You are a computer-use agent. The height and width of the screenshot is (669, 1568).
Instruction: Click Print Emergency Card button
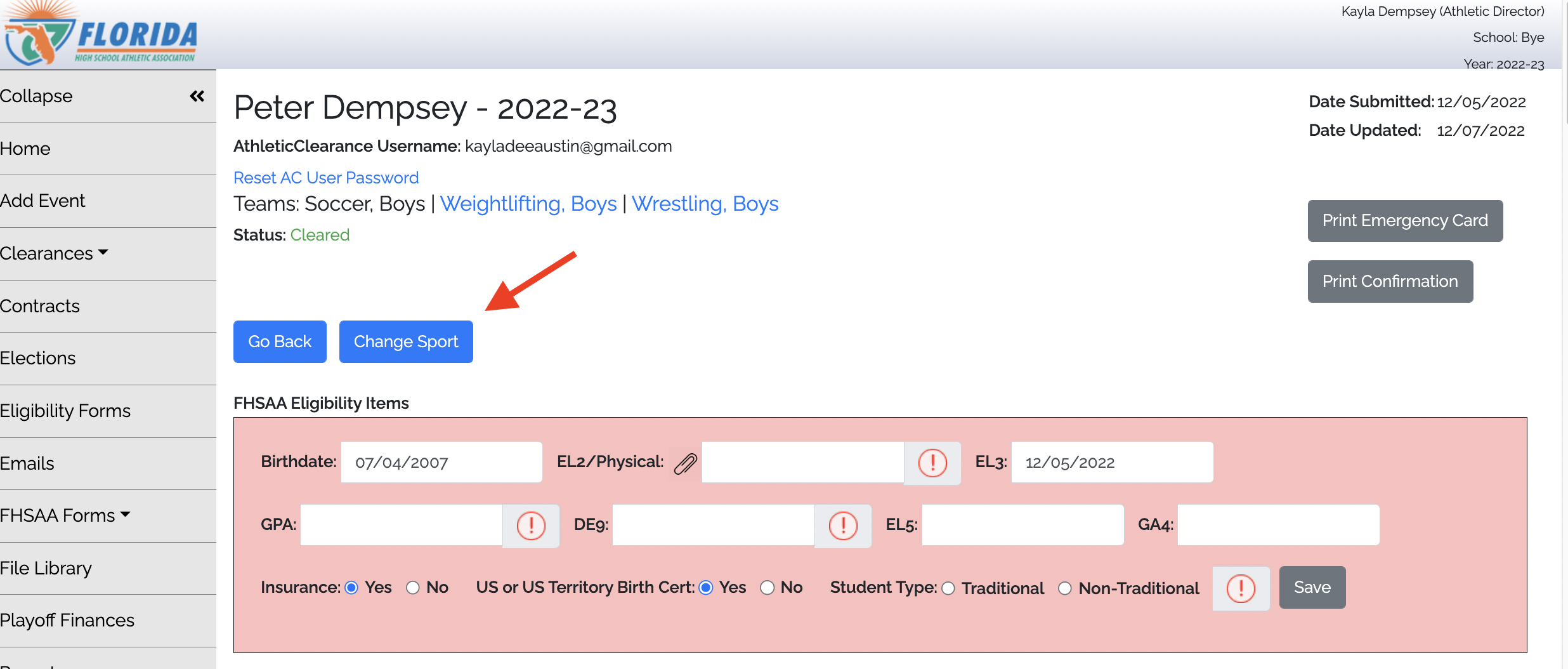pyautogui.click(x=1405, y=220)
